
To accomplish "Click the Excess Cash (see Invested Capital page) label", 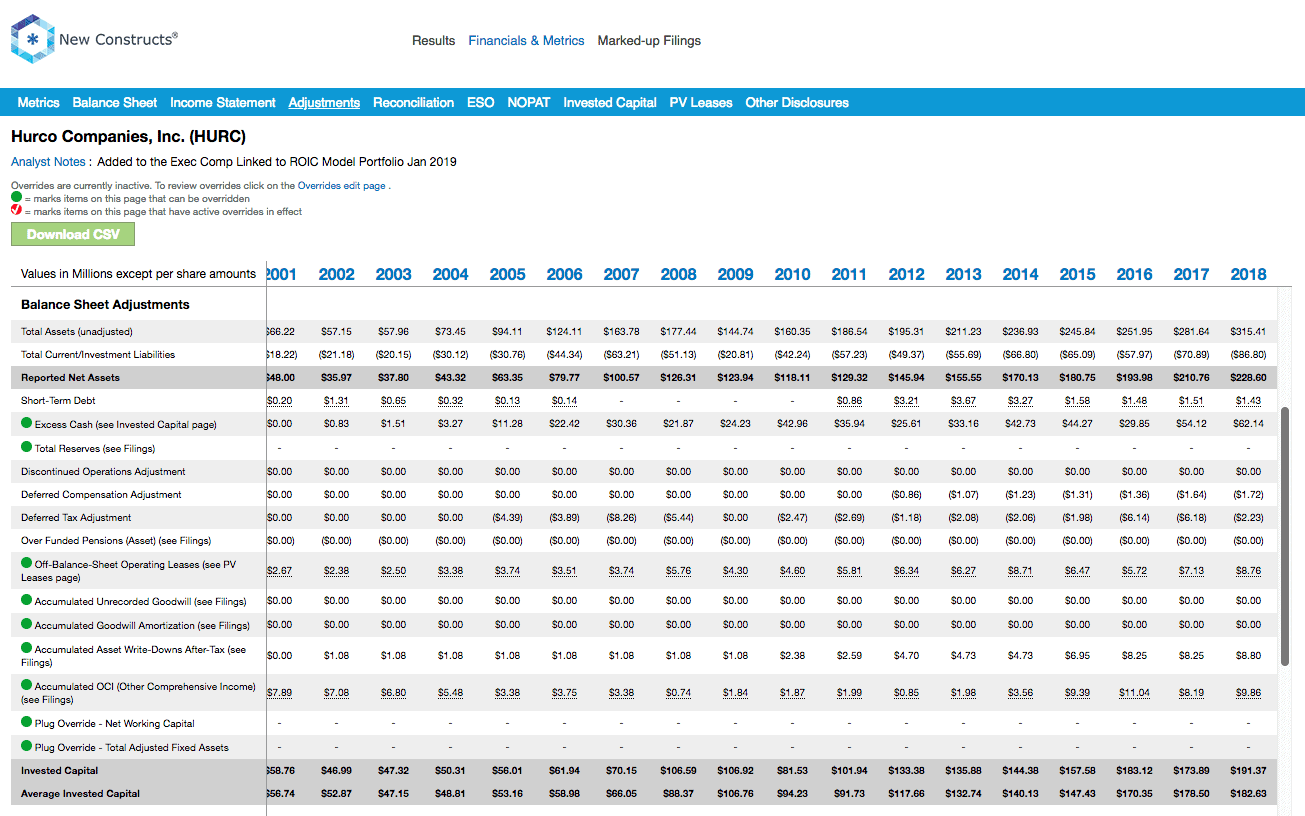I will pos(125,424).
